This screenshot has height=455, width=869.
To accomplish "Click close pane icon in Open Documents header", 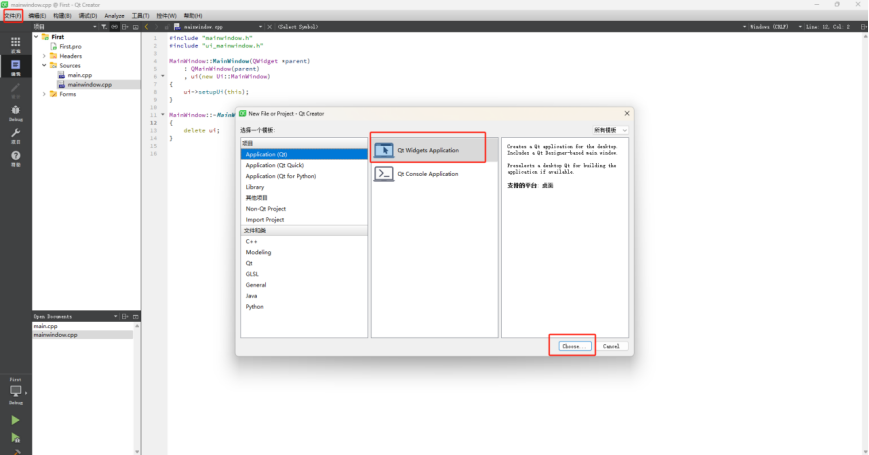I will (135, 316).
